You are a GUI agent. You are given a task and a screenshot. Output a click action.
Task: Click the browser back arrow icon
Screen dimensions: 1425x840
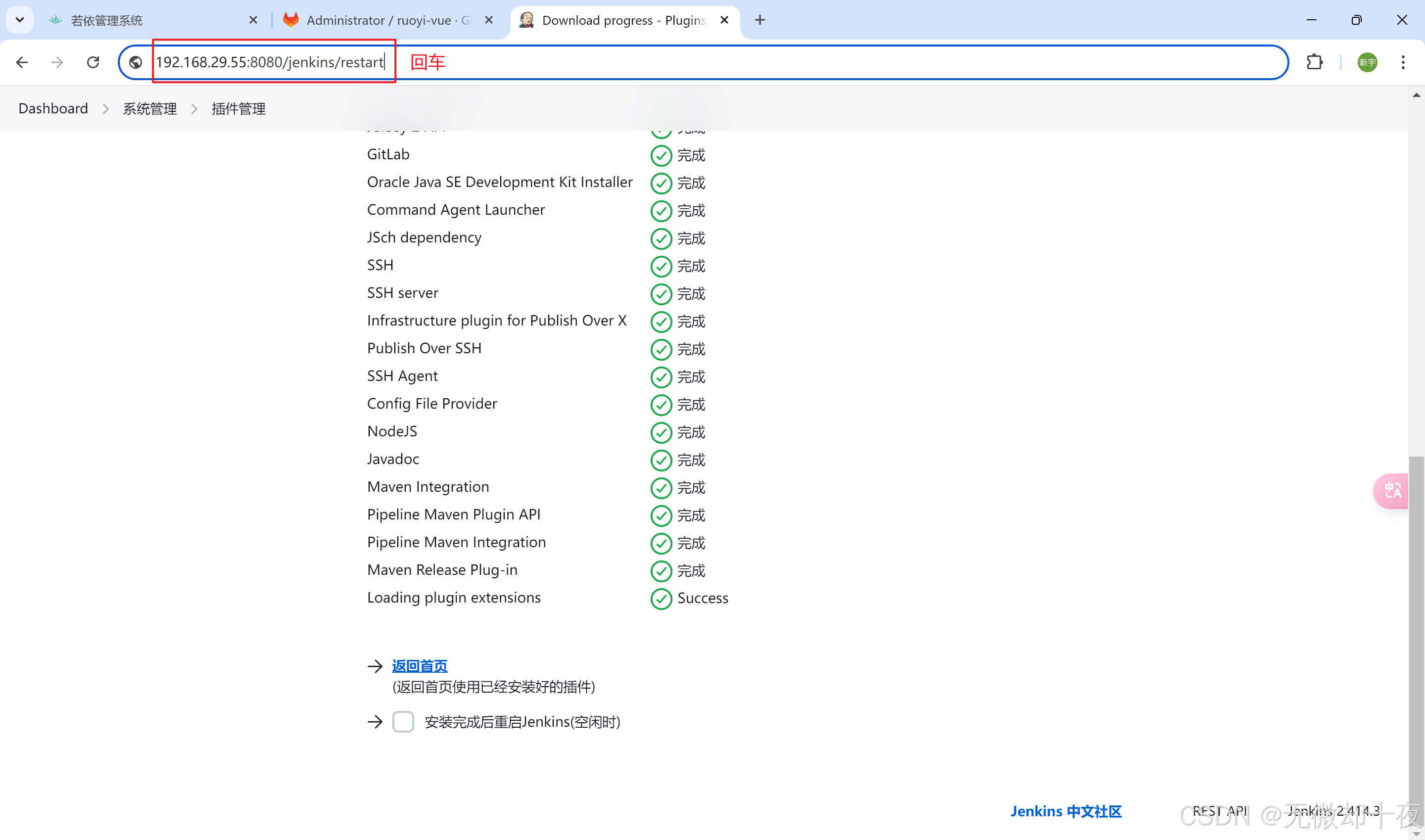pos(22,62)
